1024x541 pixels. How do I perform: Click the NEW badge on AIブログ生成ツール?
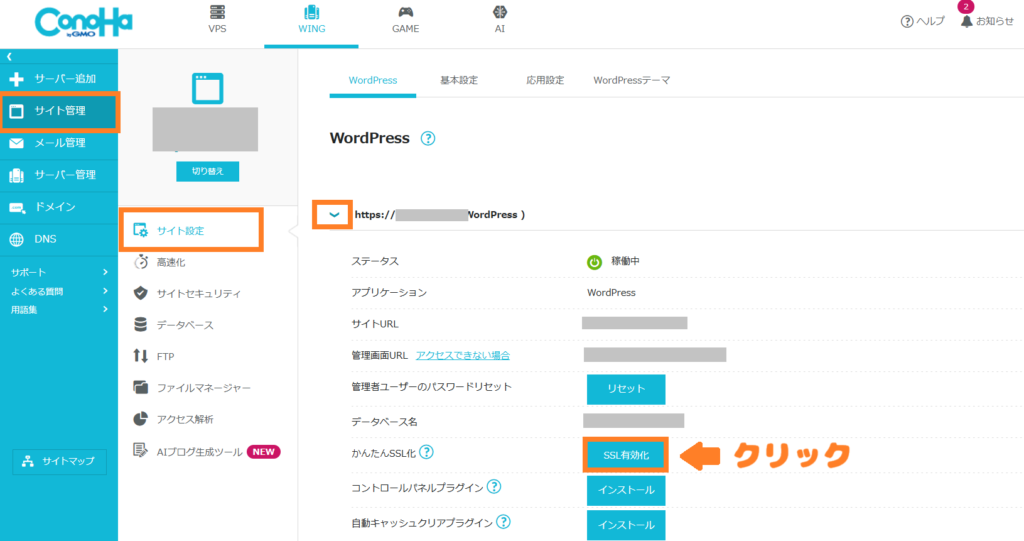click(x=264, y=451)
